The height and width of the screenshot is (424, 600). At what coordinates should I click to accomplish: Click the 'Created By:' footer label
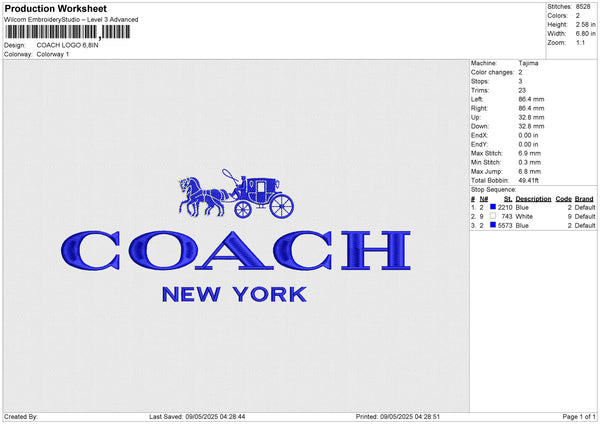click(x=21, y=416)
